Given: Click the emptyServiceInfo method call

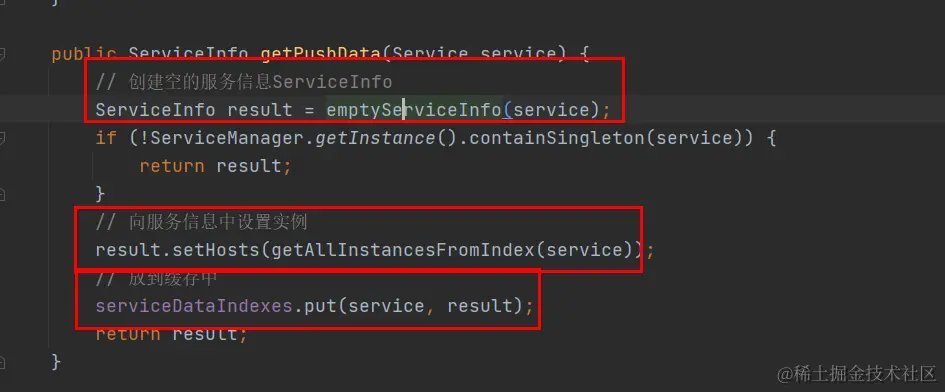Looking at the screenshot, I should (x=413, y=110).
